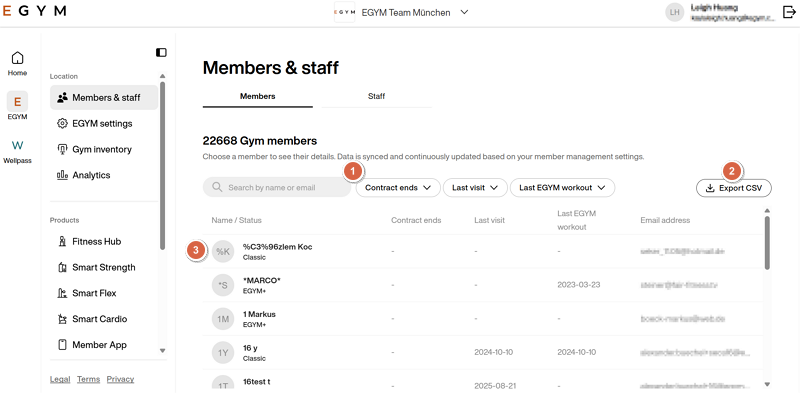Click the EGYM Team München location logo
The image size is (800, 393).
coord(344,12)
